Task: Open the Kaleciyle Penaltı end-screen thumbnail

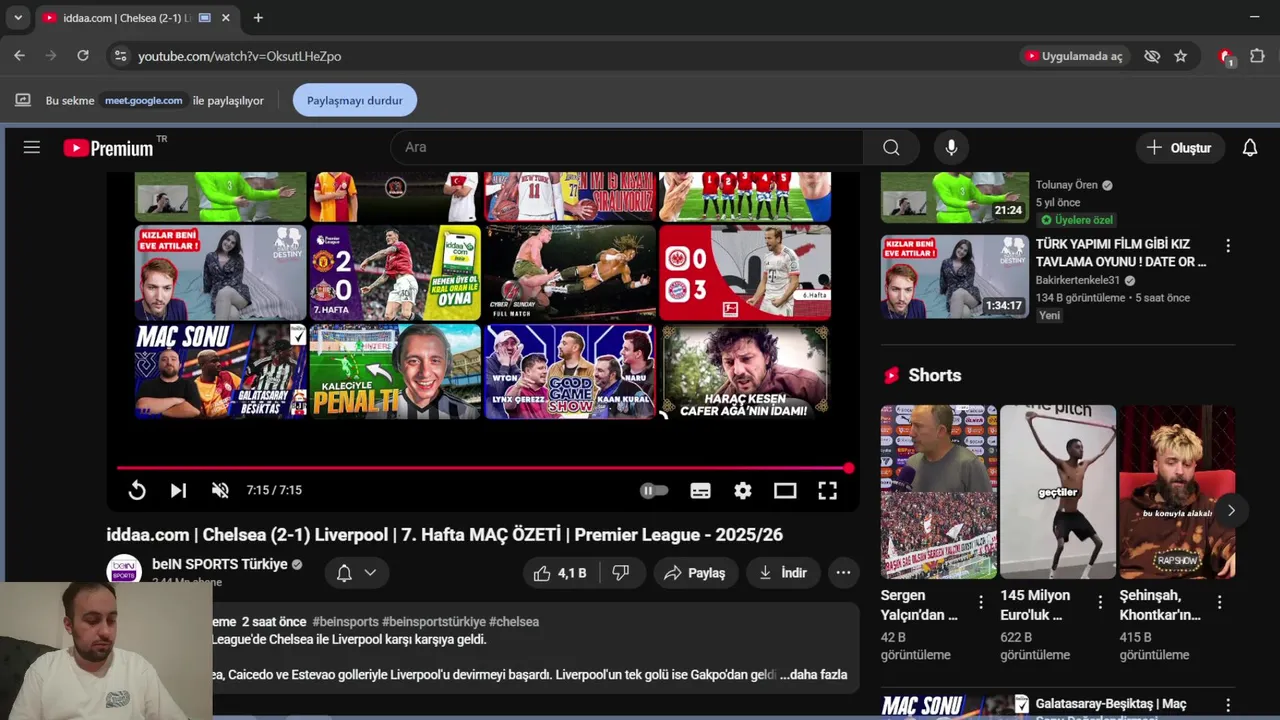Action: tap(395, 371)
